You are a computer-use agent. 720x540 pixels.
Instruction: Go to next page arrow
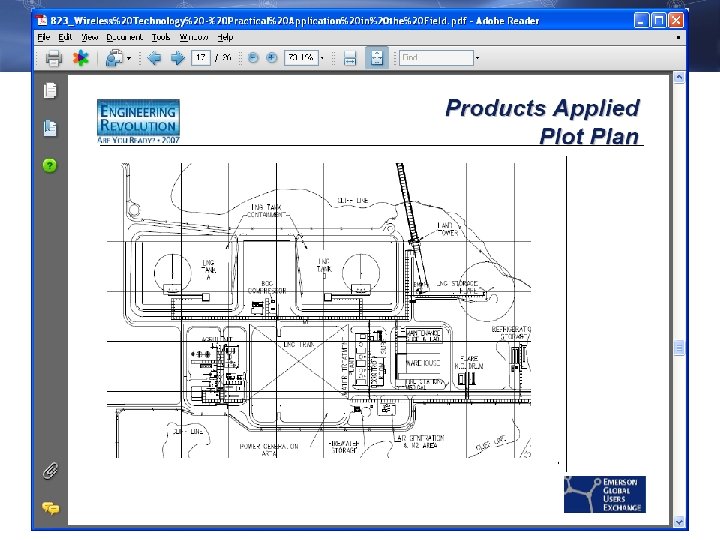(178, 58)
